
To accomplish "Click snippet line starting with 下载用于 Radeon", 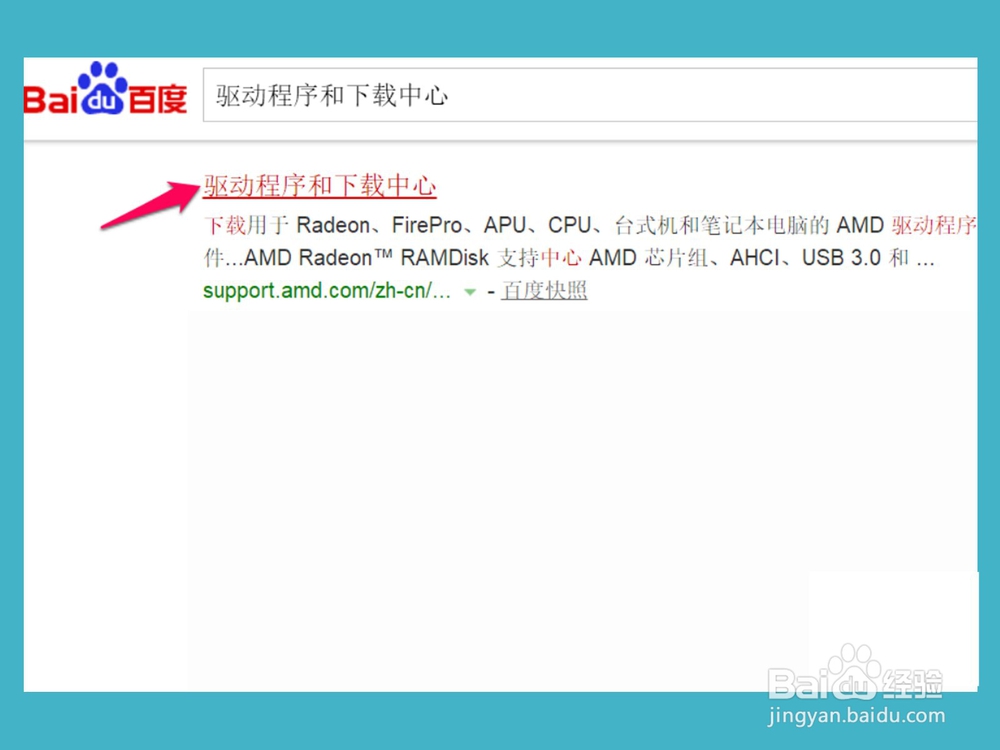I will 590,225.
